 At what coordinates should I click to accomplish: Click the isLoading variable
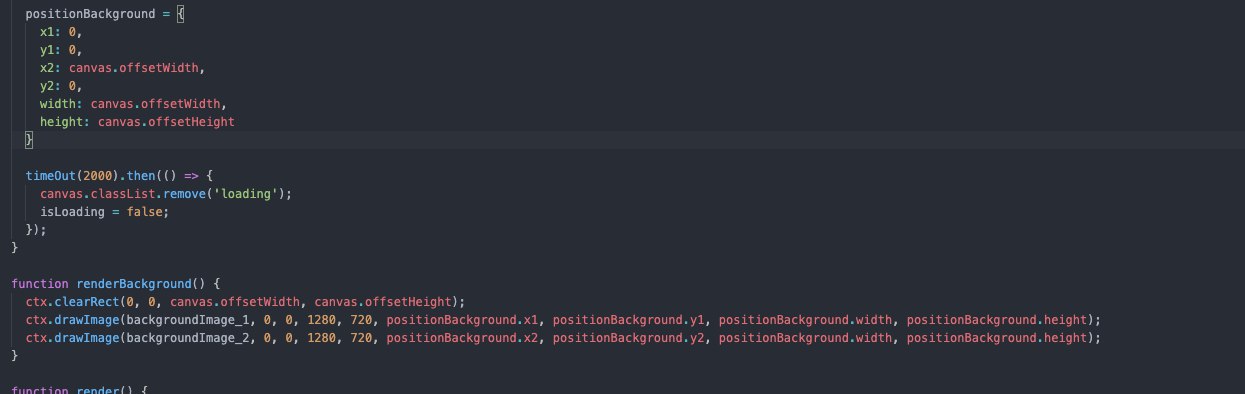coord(72,212)
